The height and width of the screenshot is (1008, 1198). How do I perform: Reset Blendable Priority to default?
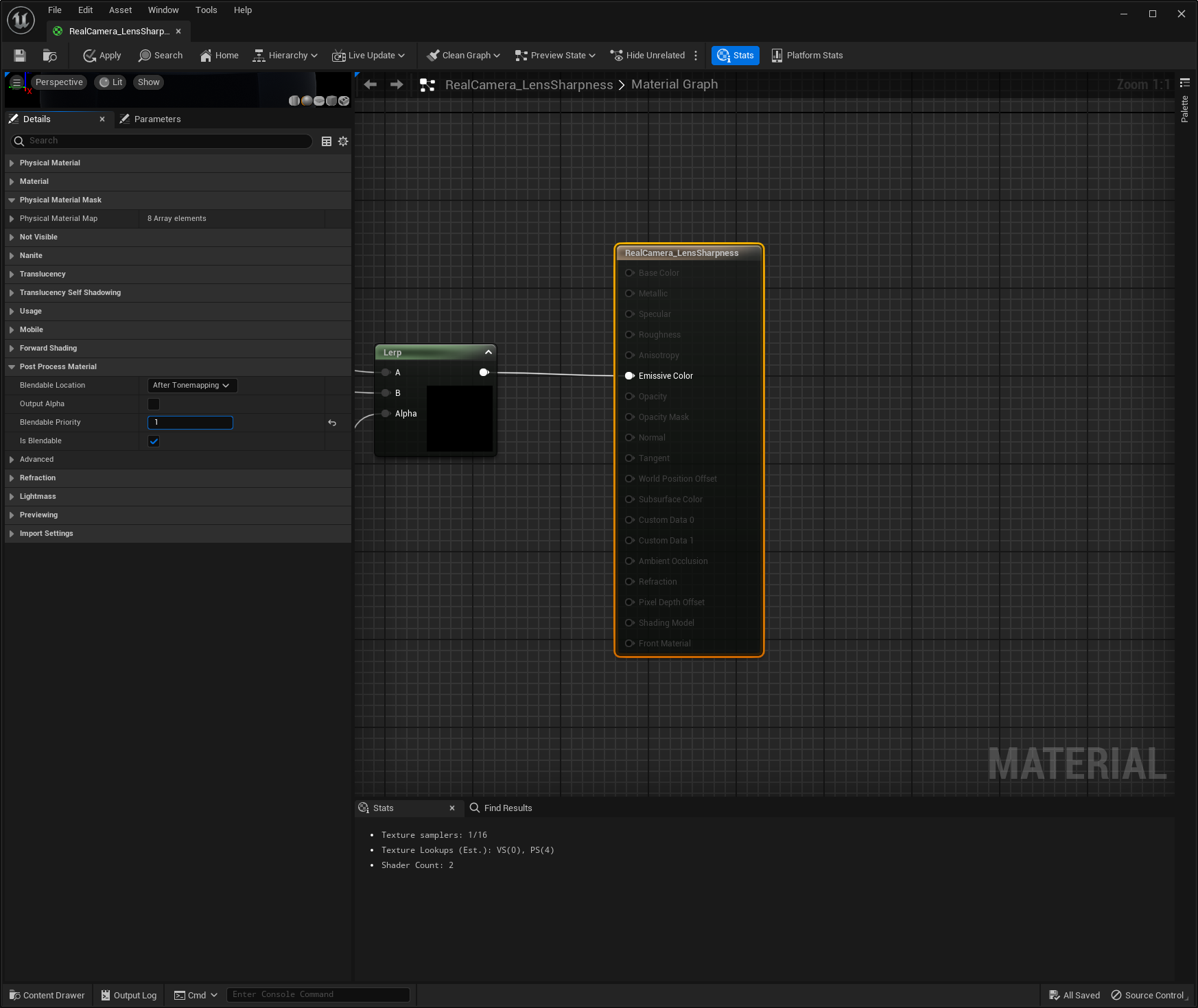[x=332, y=423]
